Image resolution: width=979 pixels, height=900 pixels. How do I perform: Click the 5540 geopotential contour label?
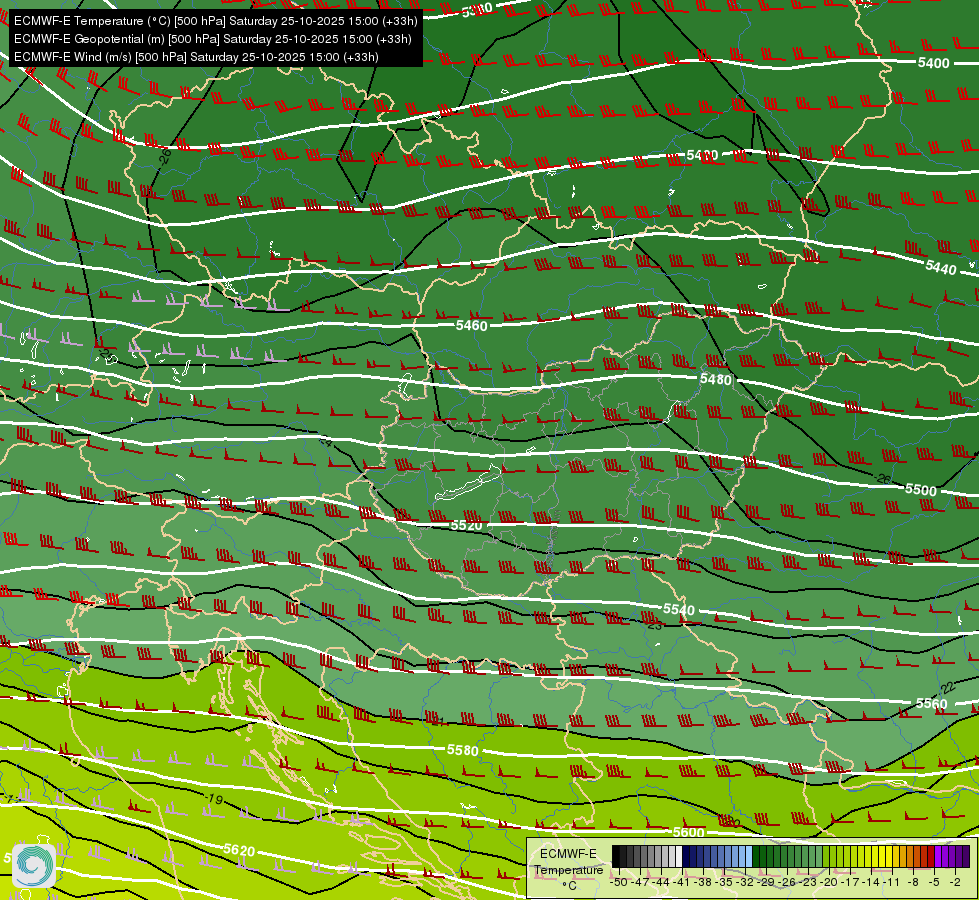679,609
